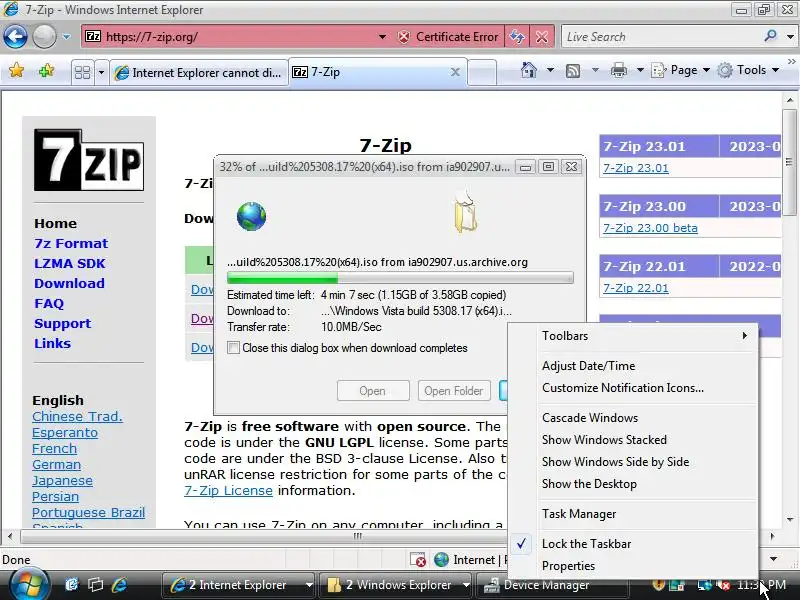Click the Live Search magnifier icon
Viewport: 800px width, 600px height.
tap(770, 36)
